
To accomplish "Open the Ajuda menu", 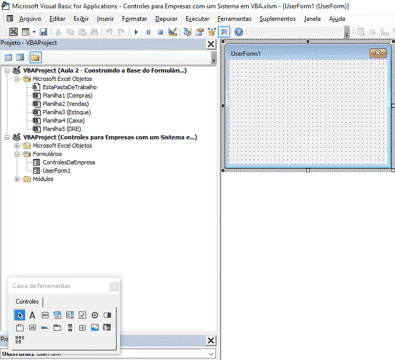I will click(337, 19).
